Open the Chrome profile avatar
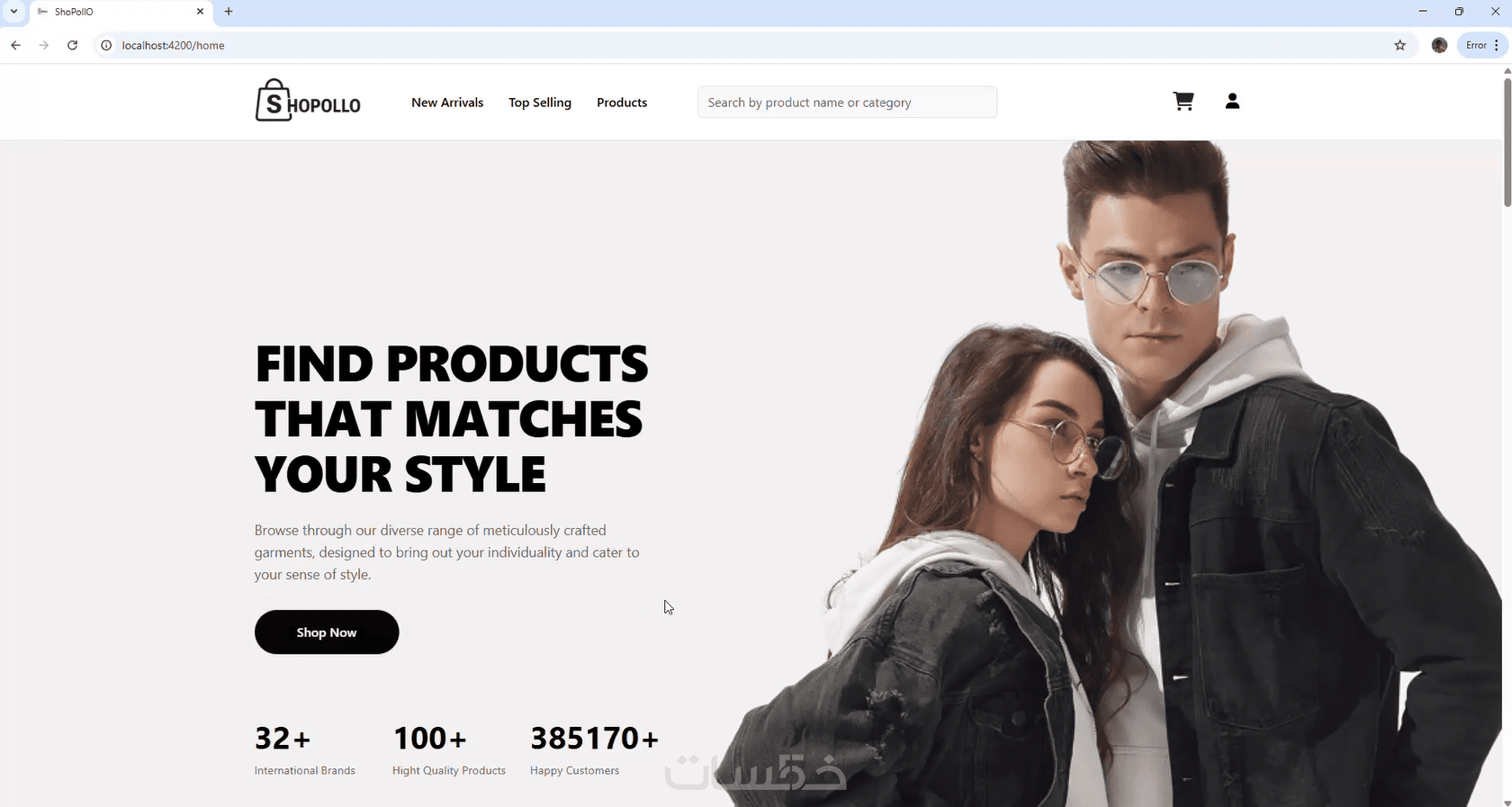Screen dimensions: 1512x807 tap(1439, 45)
